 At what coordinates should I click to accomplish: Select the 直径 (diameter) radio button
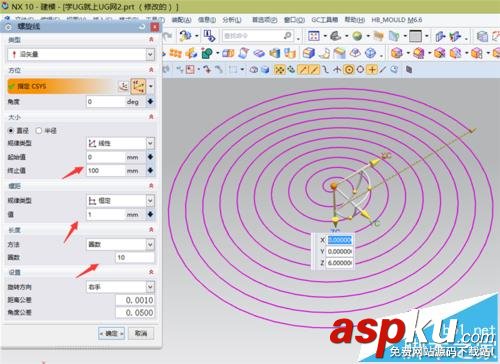[x=11, y=130]
